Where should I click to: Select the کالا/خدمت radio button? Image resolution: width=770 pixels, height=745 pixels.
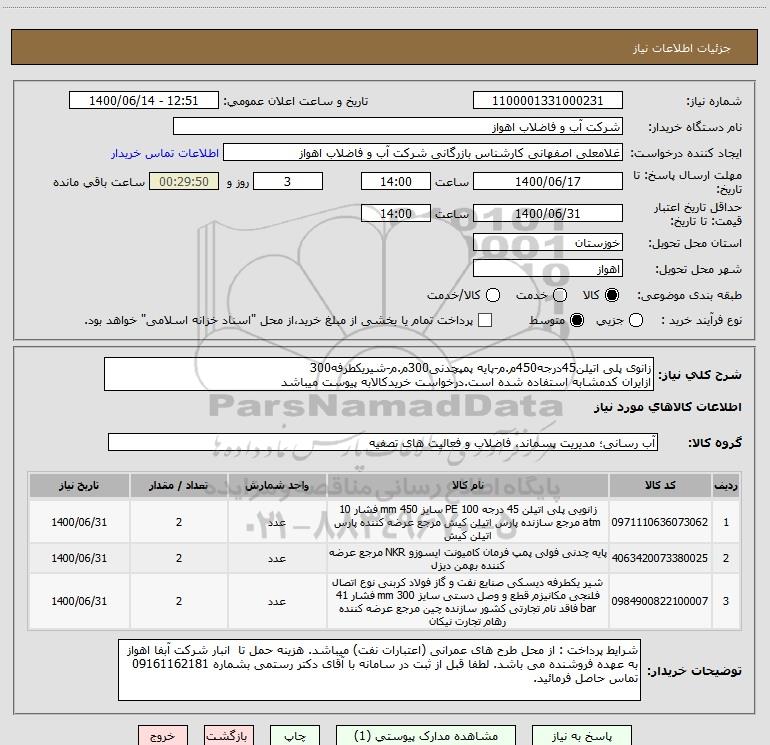click(493, 295)
